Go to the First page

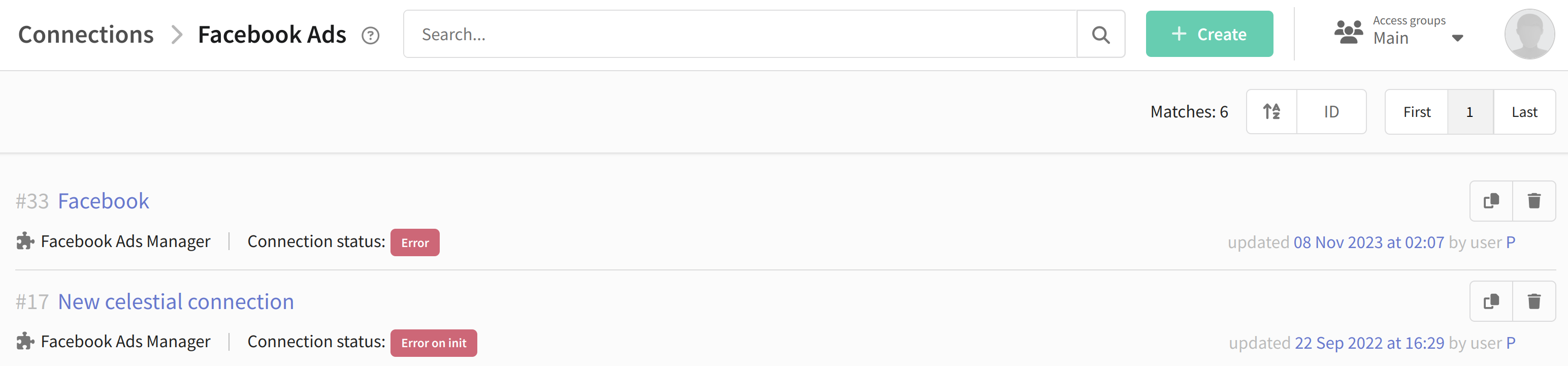click(x=1417, y=111)
